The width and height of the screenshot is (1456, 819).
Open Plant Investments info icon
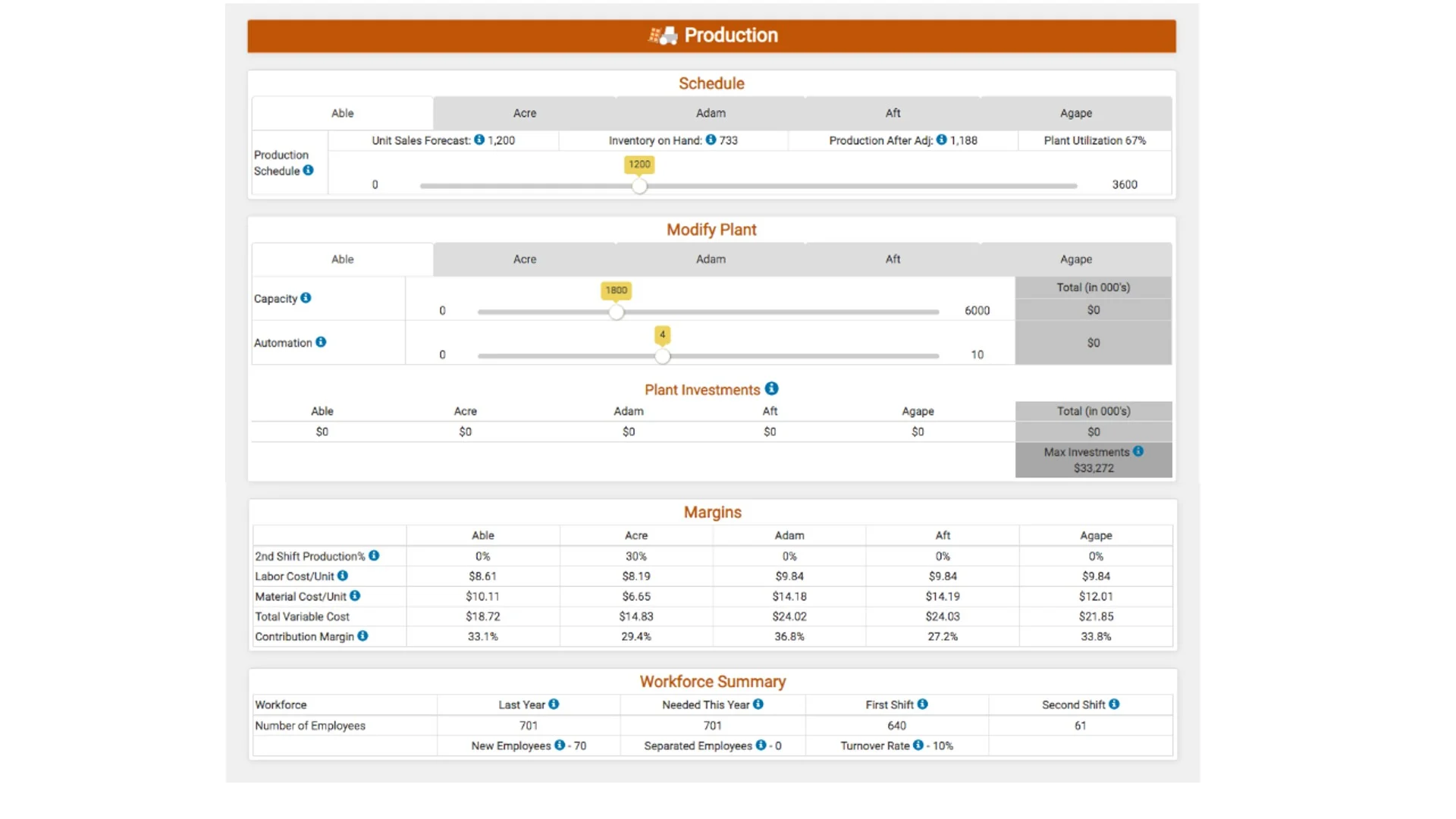coord(771,388)
